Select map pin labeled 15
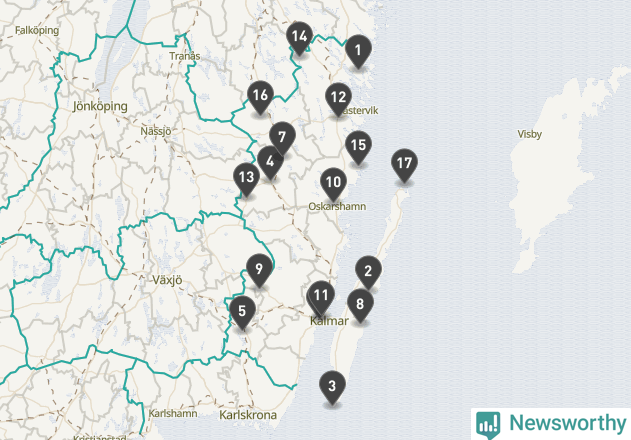This screenshot has height=440, width=631. [x=358, y=147]
